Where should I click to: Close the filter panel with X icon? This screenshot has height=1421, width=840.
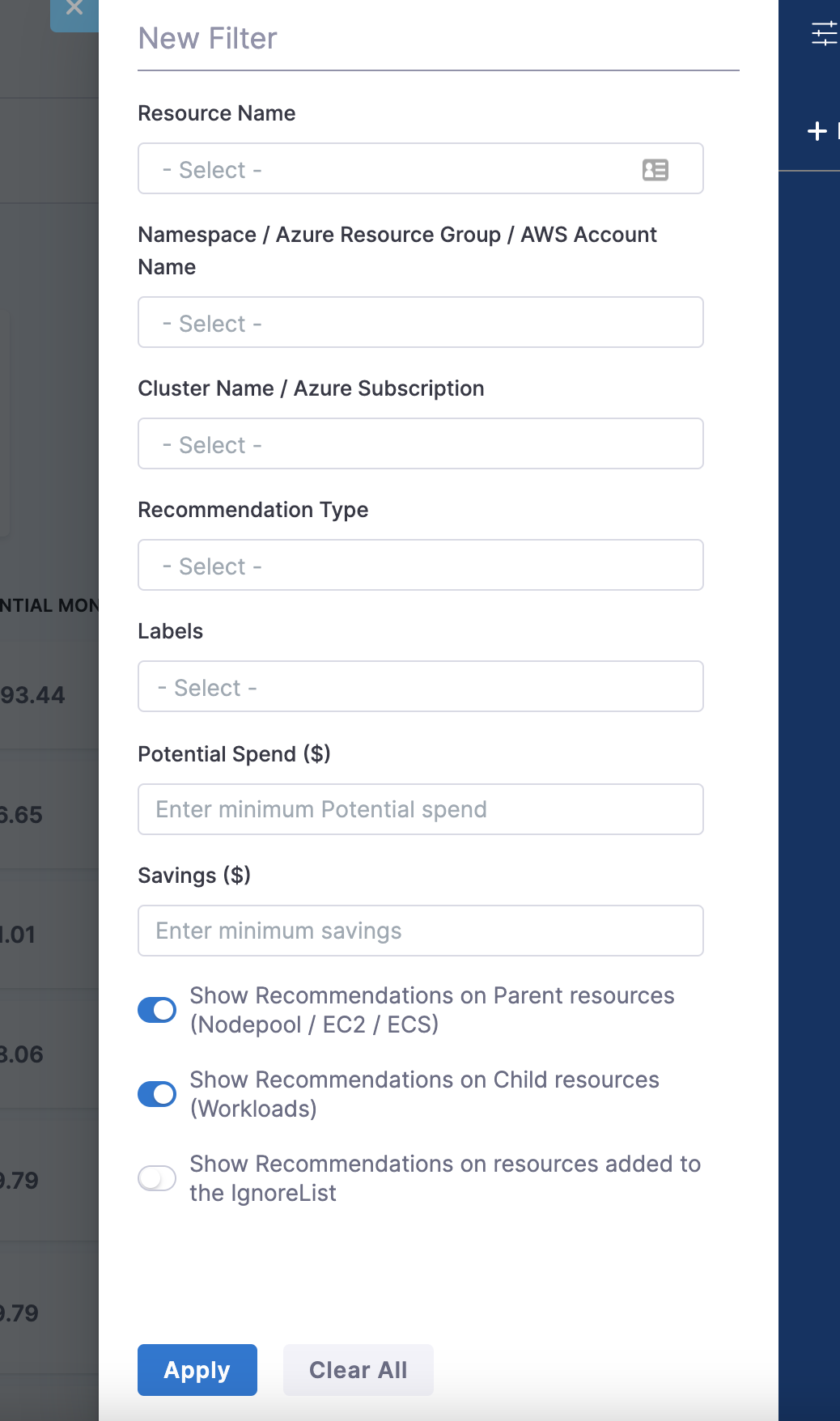pos(74,9)
